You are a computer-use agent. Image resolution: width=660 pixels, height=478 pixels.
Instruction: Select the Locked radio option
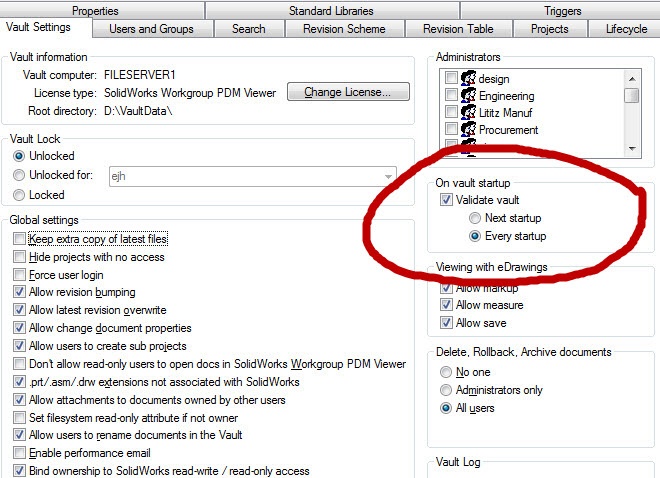[19, 195]
